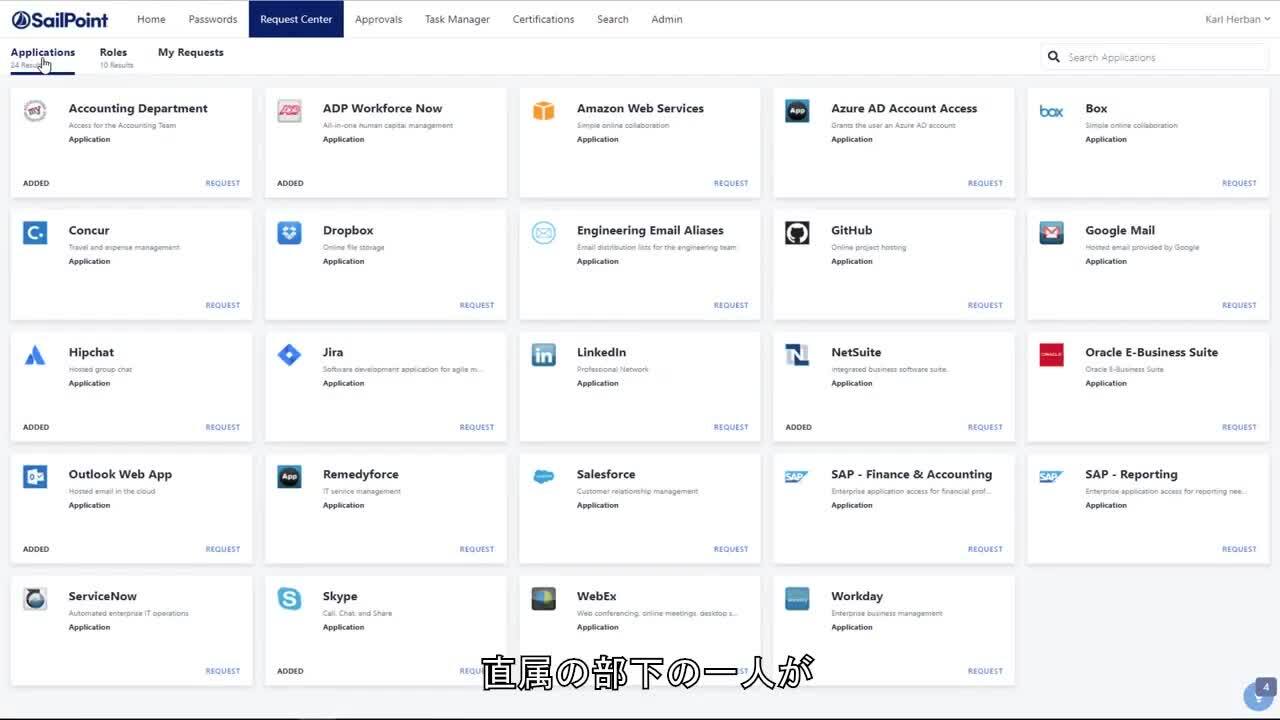Request access to Dropbox
The image size is (1280, 720).
(477, 305)
